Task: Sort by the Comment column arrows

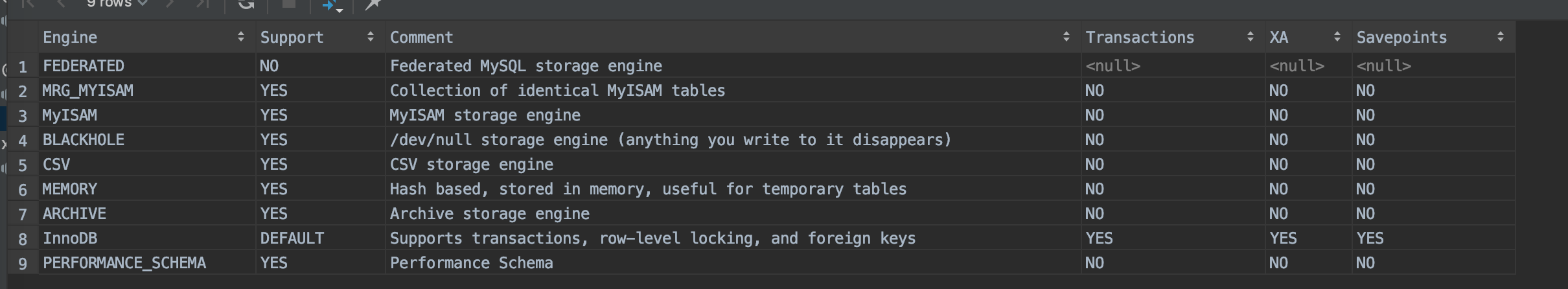Action: 1066,37
